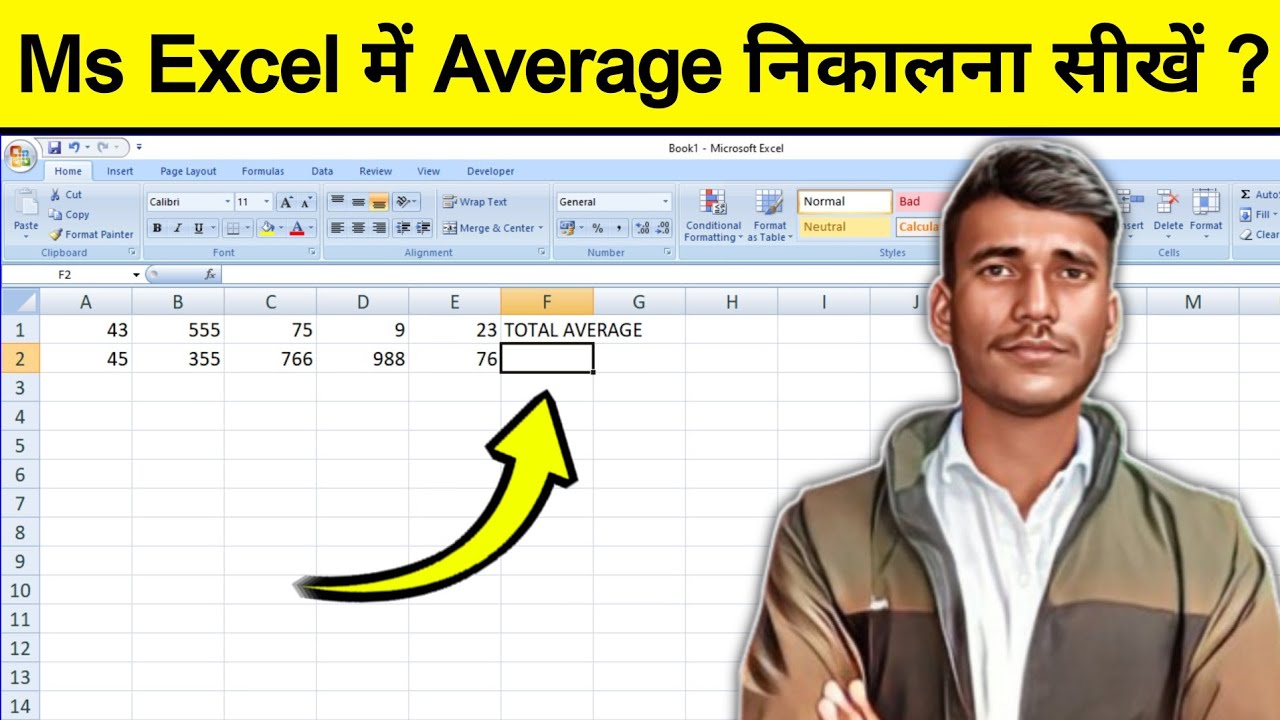Click the Paste clipboard icon
This screenshot has width=1280, height=720.
click(x=26, y=203)
